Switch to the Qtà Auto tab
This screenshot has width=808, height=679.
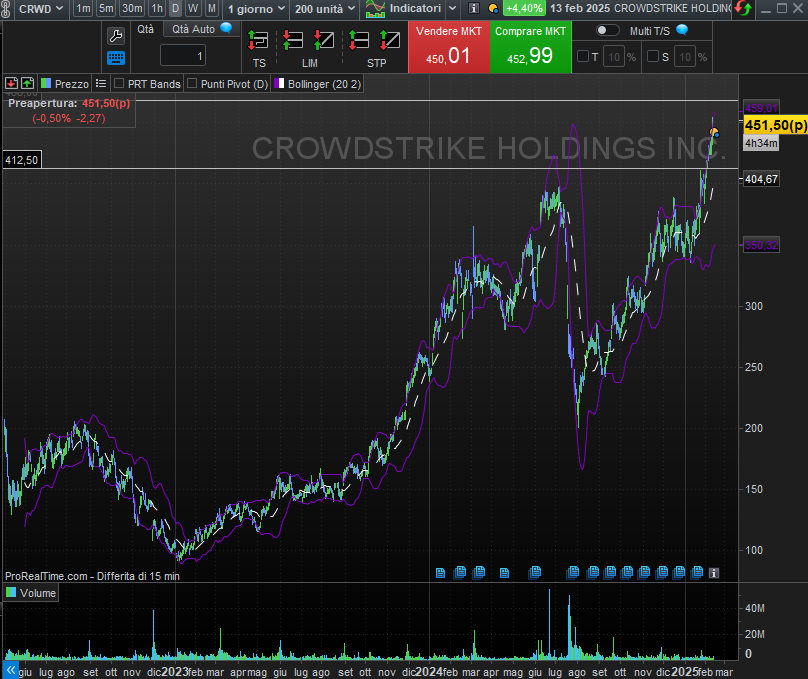[x=194, y=29]
